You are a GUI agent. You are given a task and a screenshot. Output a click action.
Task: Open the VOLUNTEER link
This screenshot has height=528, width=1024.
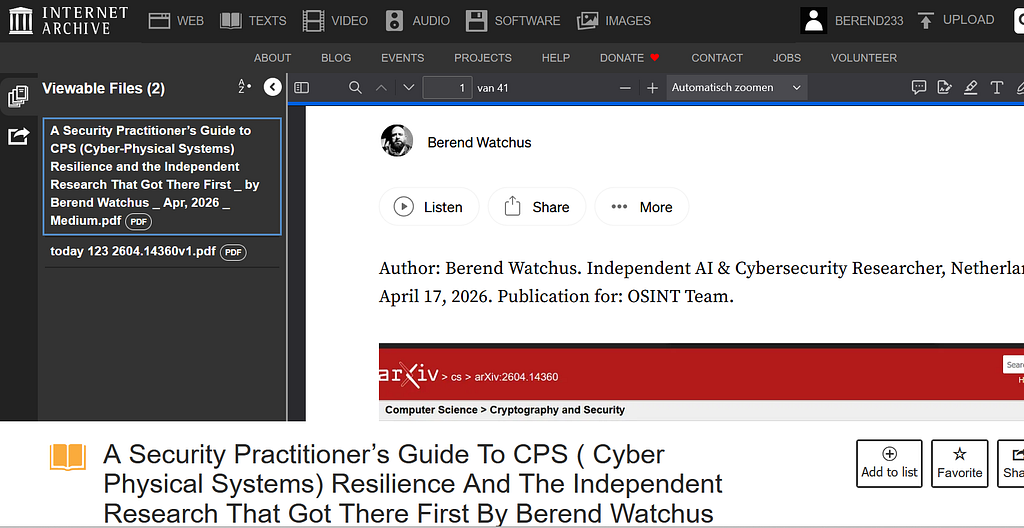(x=864, y=58)
